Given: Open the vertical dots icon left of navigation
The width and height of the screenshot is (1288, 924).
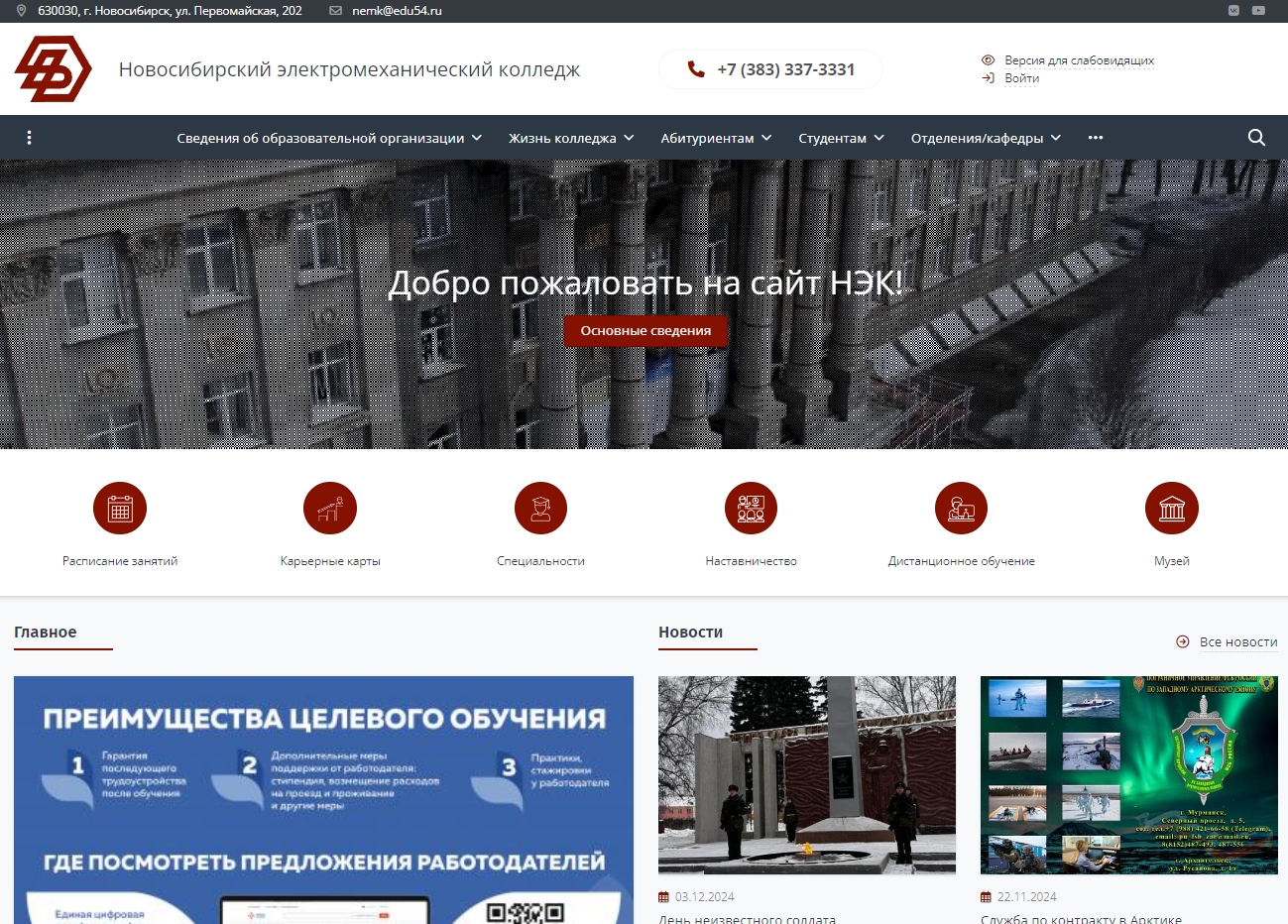Looking at the screenshot, I should click(29, 138).
